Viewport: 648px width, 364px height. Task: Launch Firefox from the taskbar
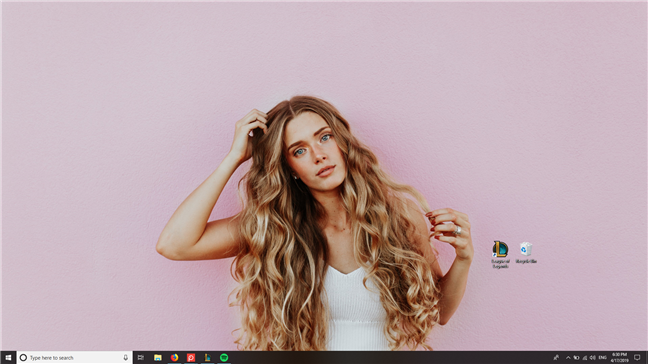click(174, 357)
